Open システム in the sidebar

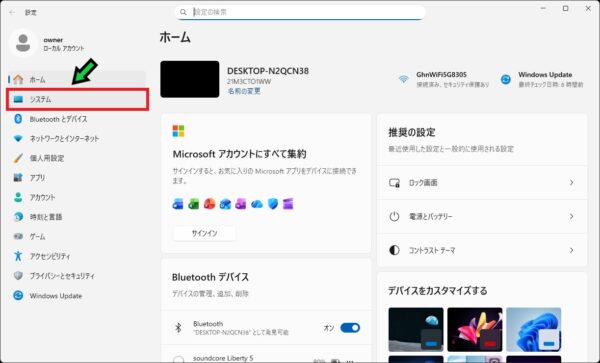click(77, 99)
